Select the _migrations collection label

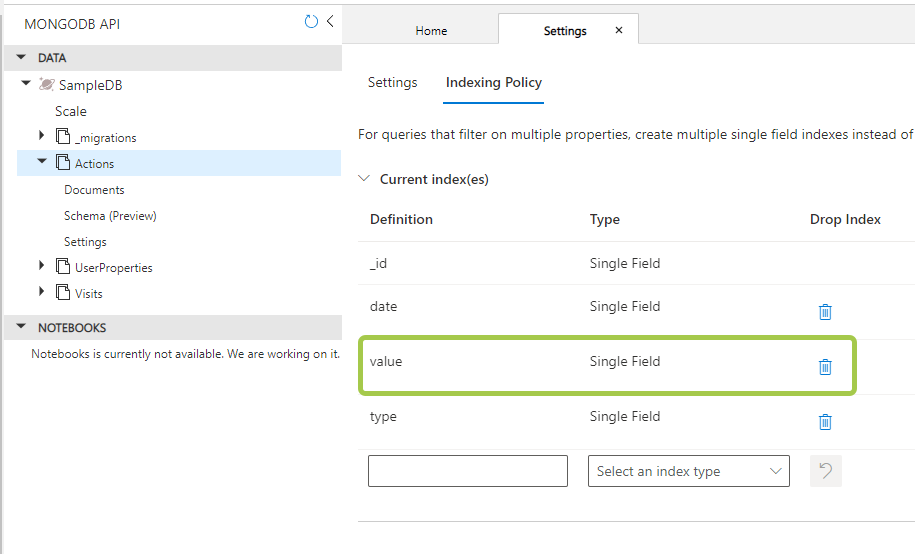coord(106,138)
